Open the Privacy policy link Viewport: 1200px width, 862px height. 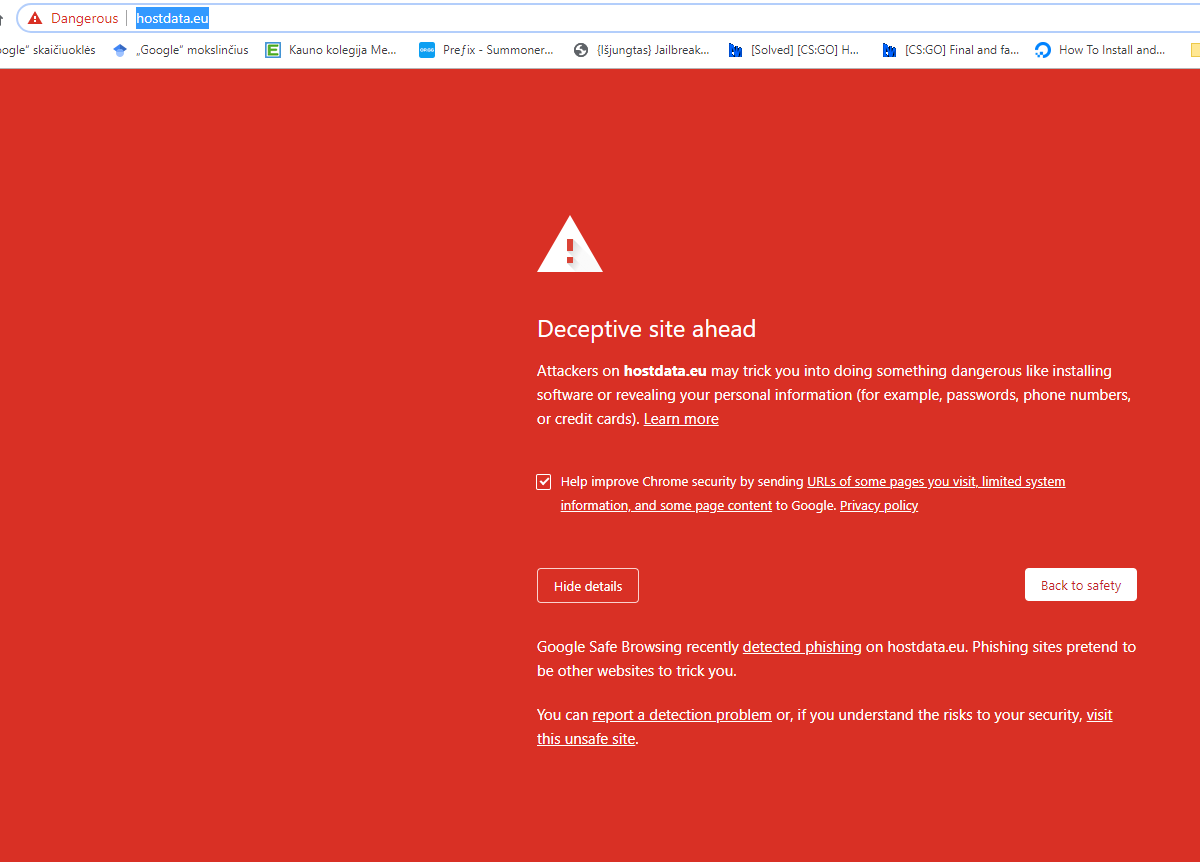(879, 506)
